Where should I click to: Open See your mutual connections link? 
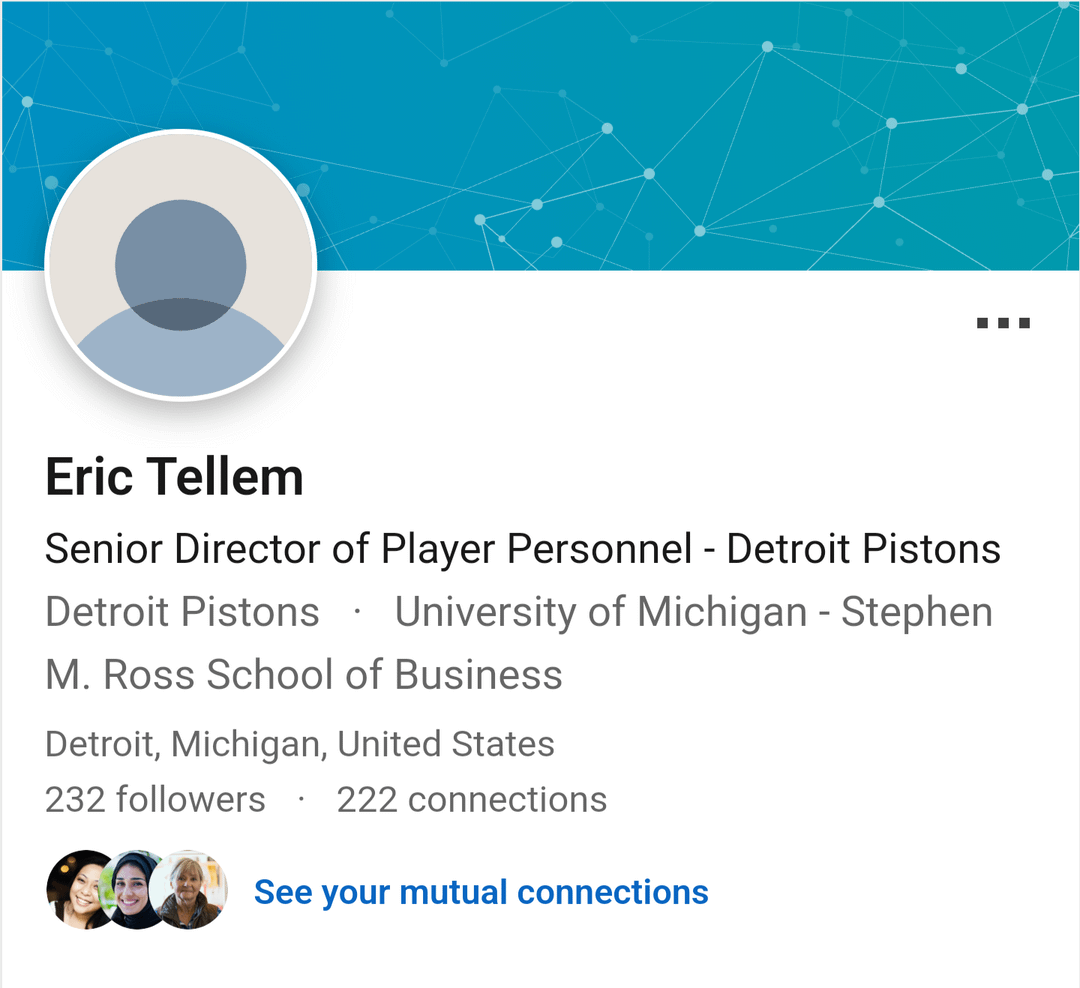click(481, 891)
